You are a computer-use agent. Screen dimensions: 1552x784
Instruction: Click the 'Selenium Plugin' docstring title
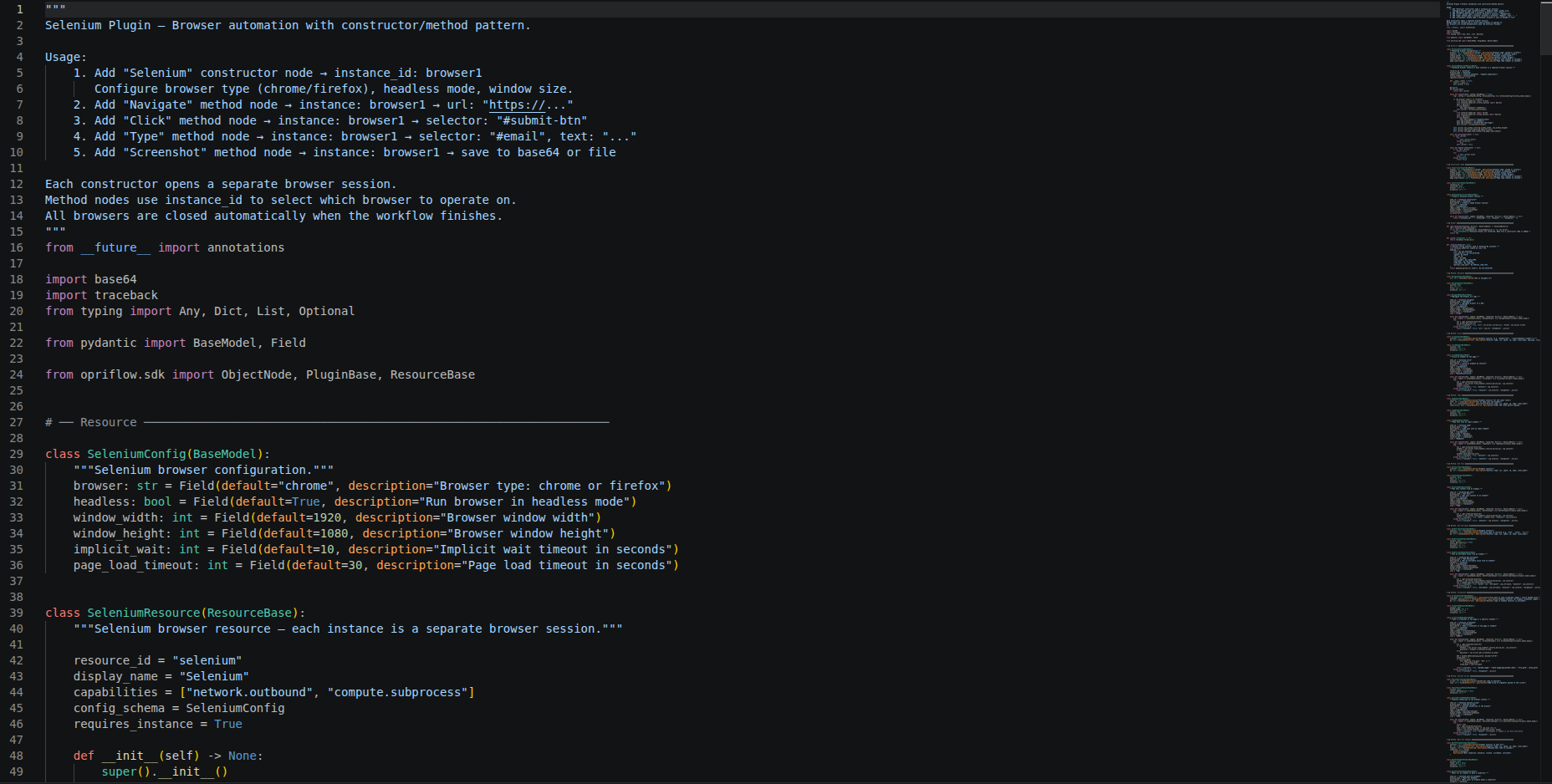click(98, 25)
